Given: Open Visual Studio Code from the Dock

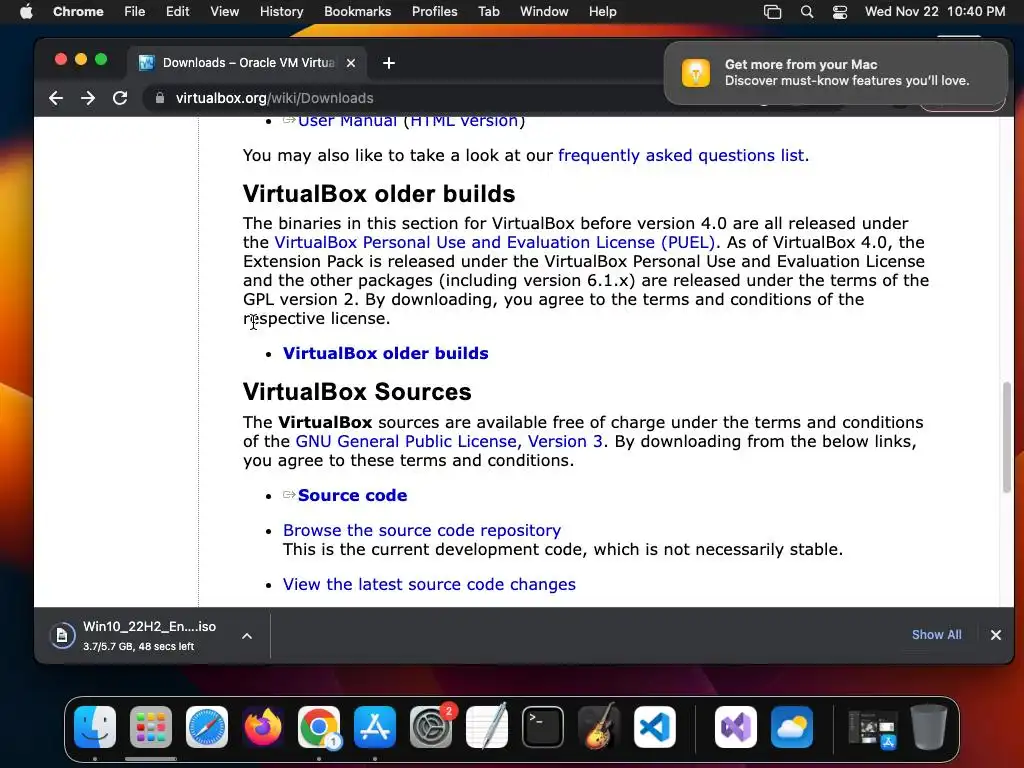Looking at the screenshot, I should click(x=655, y=727).
